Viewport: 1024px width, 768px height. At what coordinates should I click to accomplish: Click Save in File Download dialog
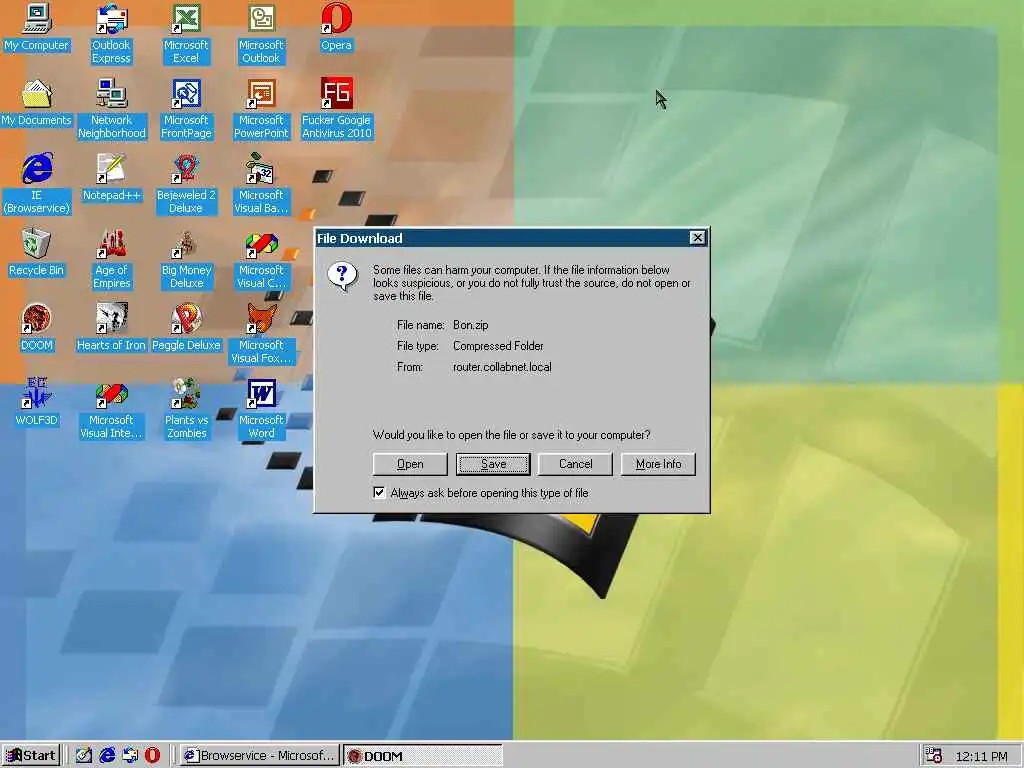coord(493,464)
